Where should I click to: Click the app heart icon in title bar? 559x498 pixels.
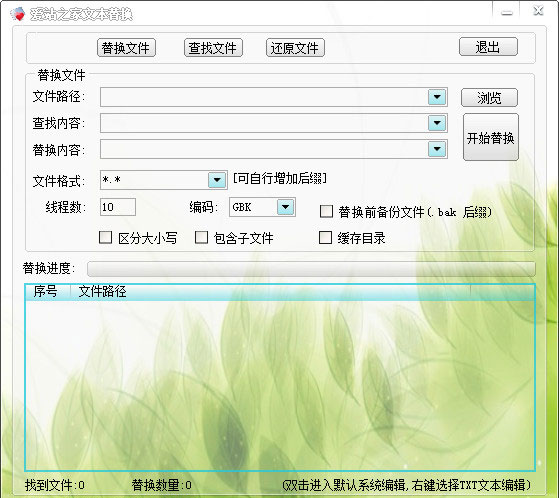click(x=17, y=14)
